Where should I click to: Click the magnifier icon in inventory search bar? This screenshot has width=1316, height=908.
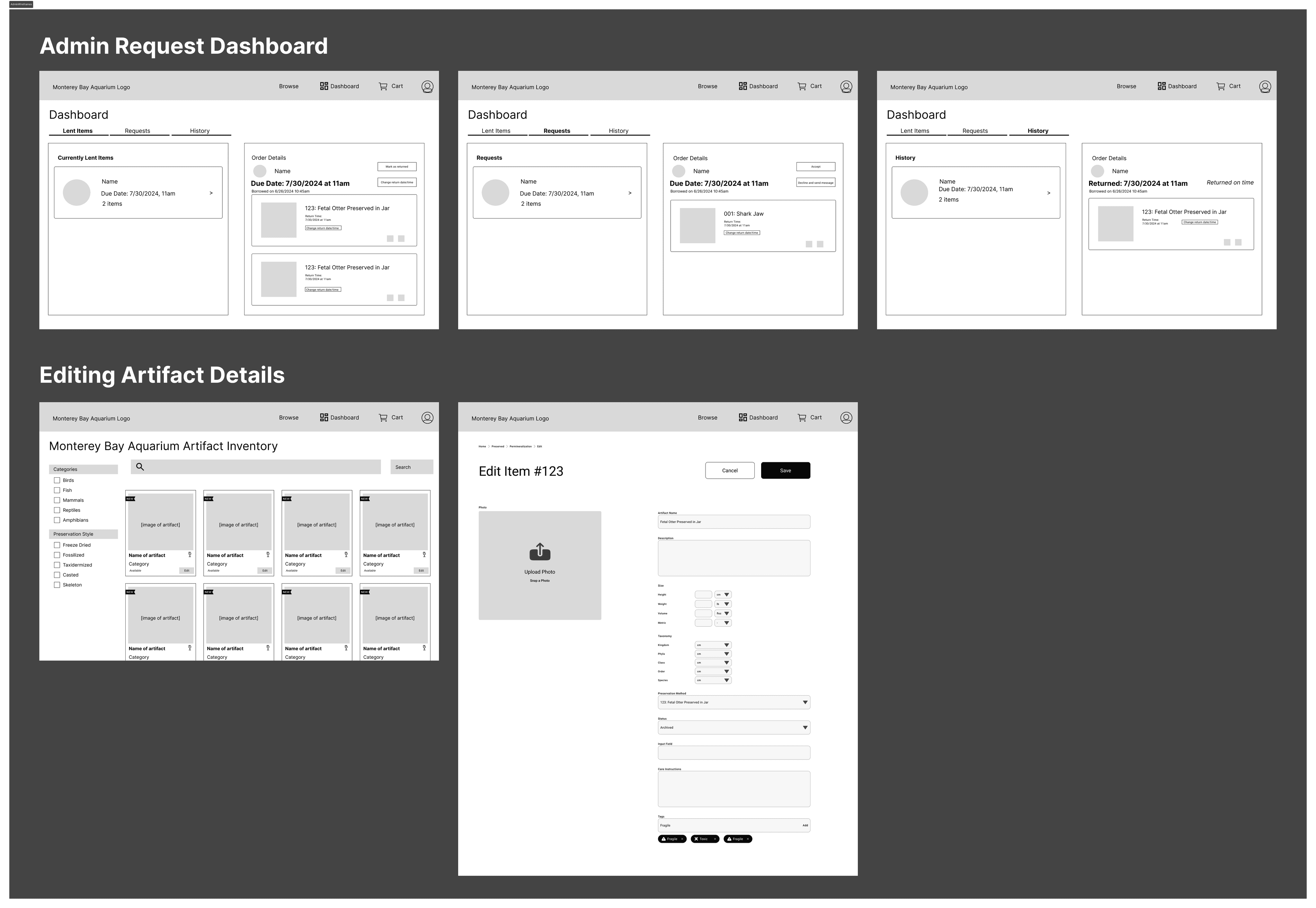[x=140, y=466]
